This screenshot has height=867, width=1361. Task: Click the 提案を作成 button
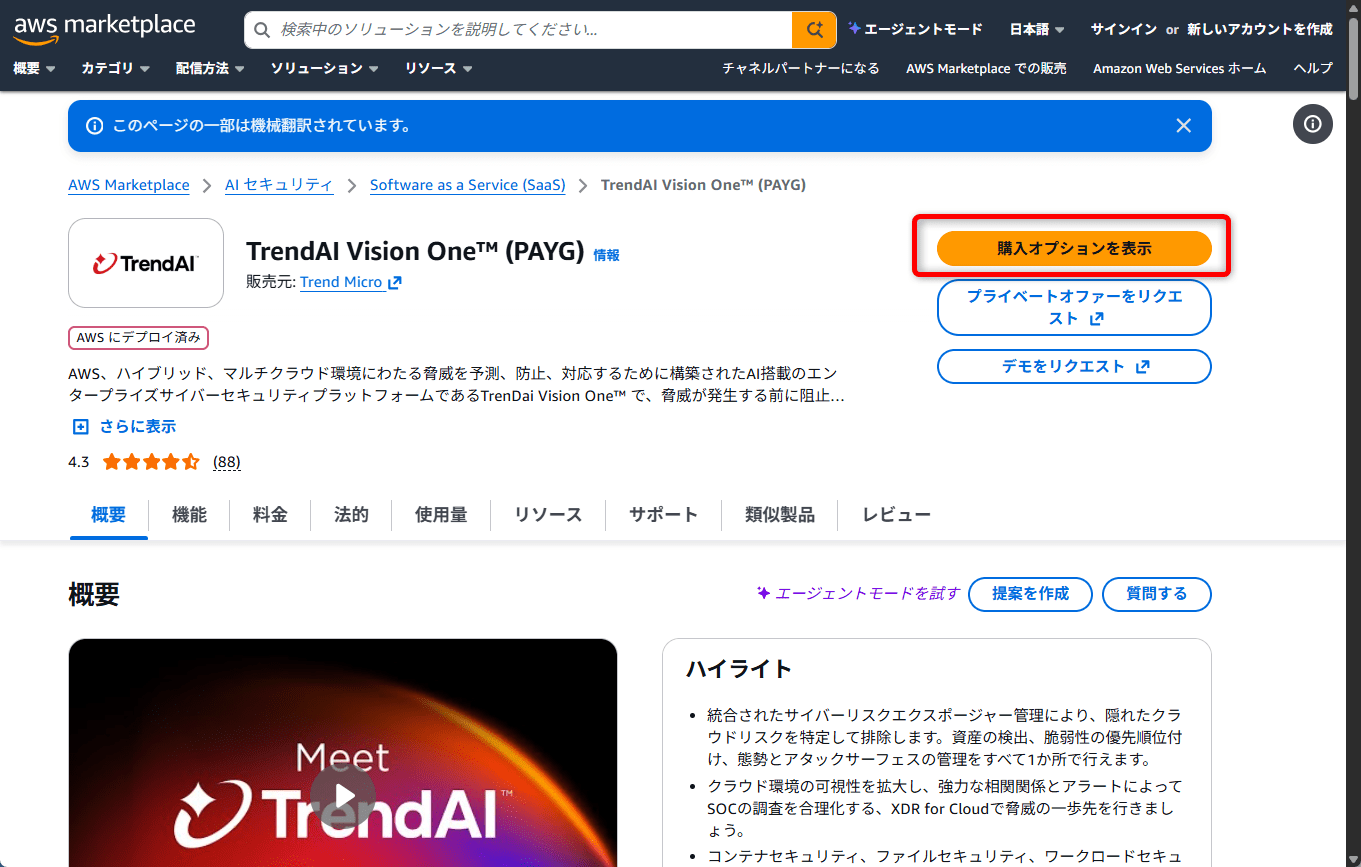pos(1030,594)
